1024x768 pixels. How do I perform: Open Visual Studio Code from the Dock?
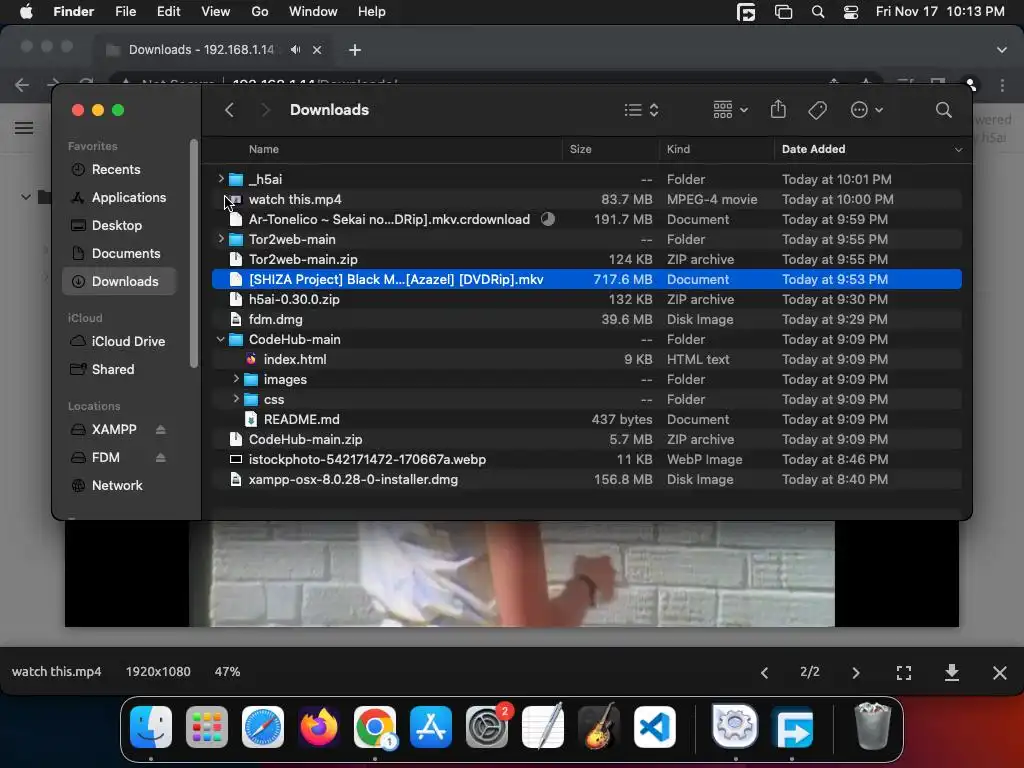pyautogui.click(x=654, y=727)
